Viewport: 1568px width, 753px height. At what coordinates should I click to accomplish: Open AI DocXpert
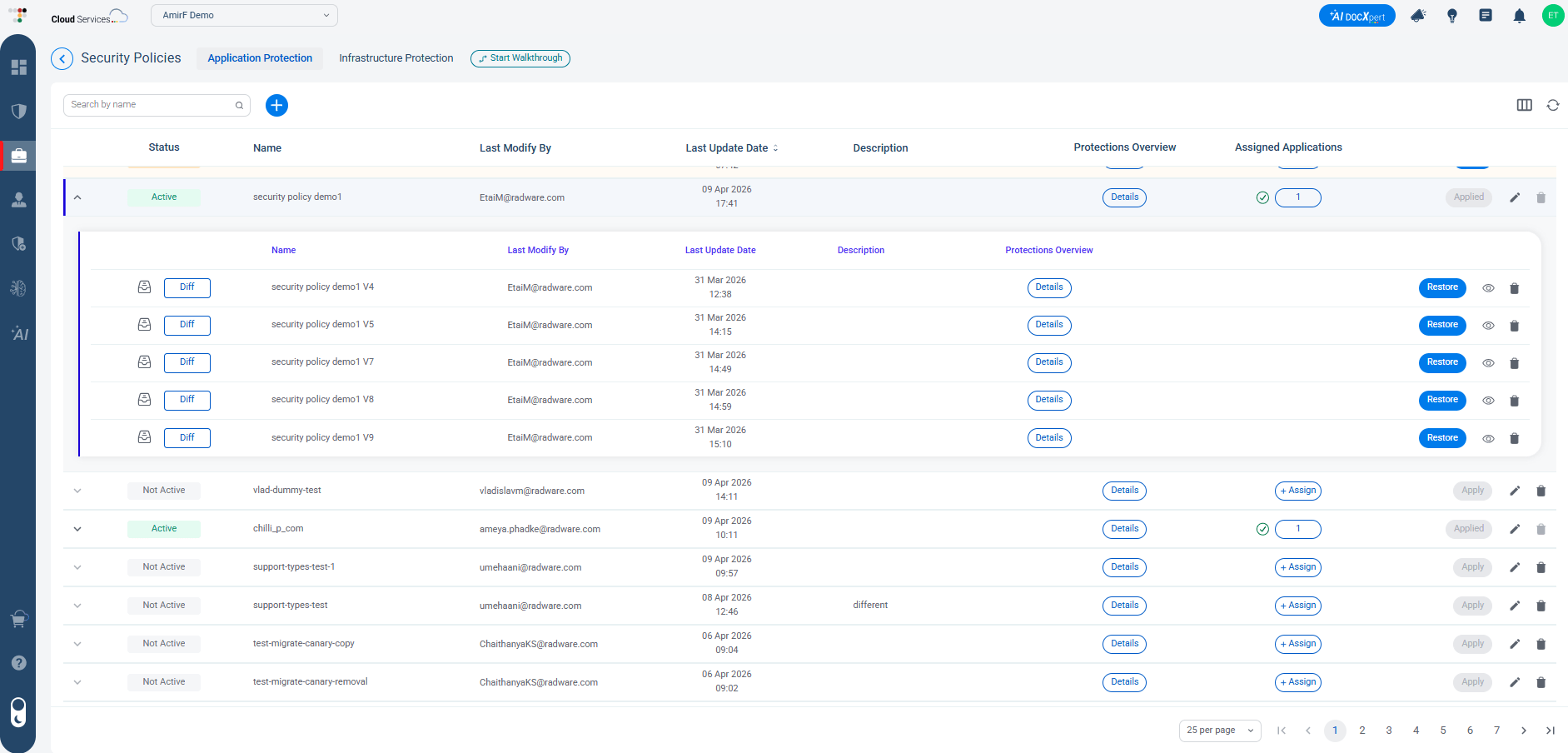point(1356,16)
